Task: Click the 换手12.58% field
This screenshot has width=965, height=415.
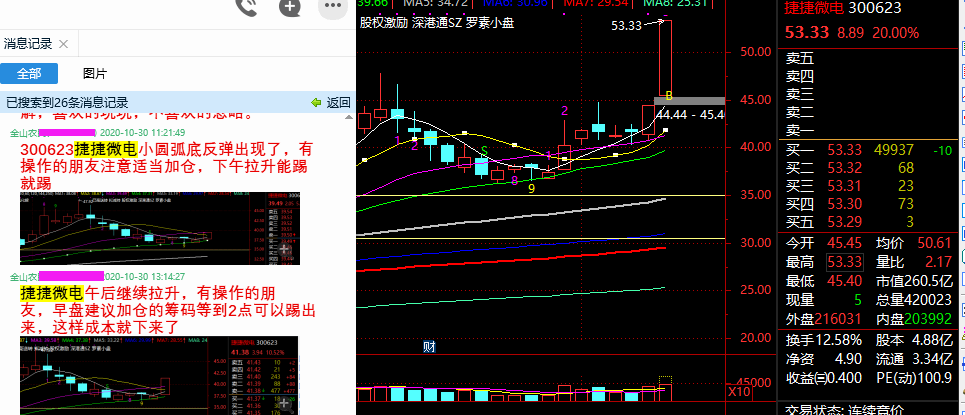Action: [x=824, y=339]
